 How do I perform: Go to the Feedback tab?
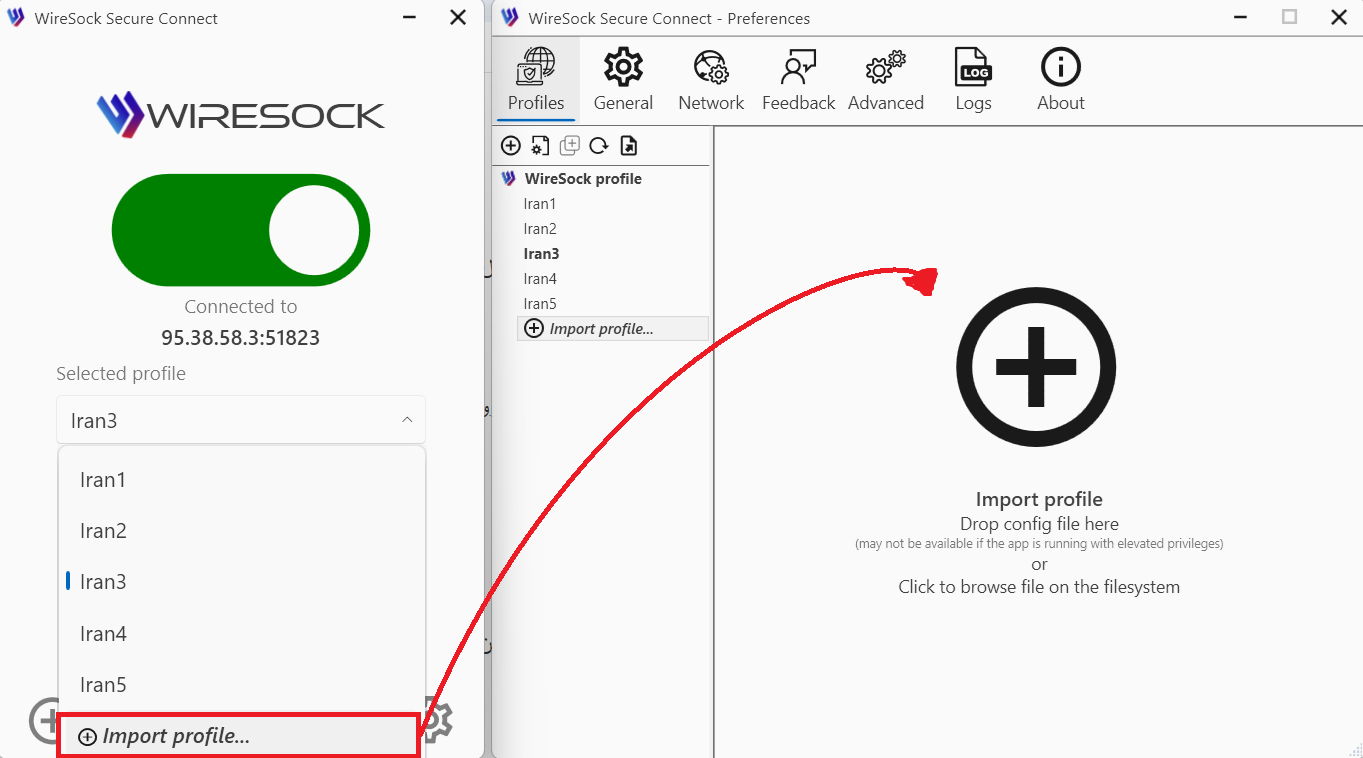(798, 79)
